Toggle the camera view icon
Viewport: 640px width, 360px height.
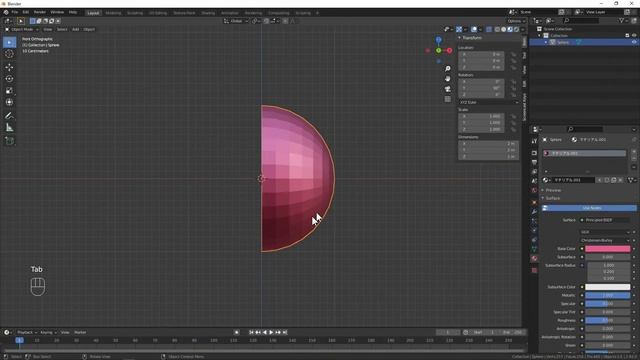[x=448, y=89]
